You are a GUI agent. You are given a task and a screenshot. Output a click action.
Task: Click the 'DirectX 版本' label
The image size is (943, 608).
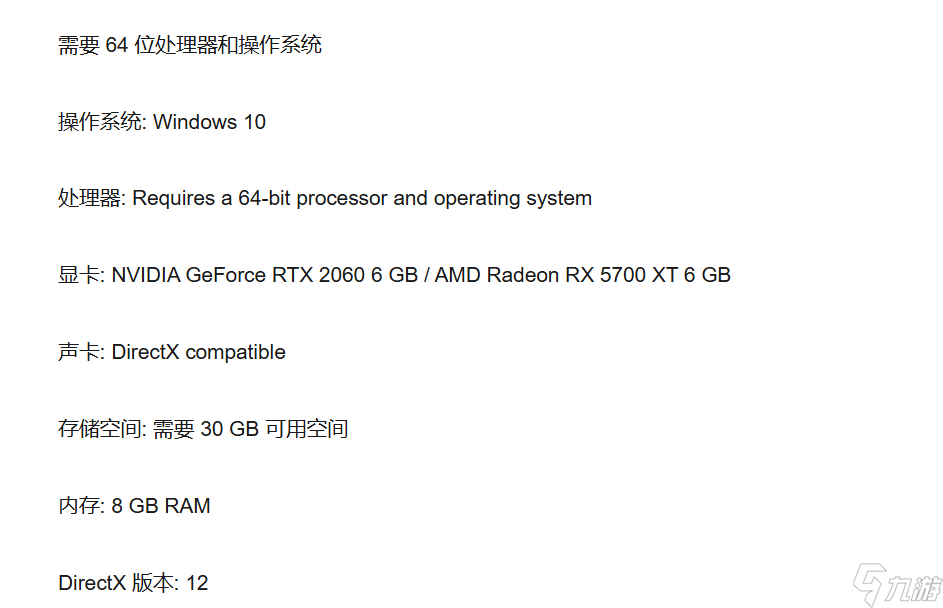115,583
